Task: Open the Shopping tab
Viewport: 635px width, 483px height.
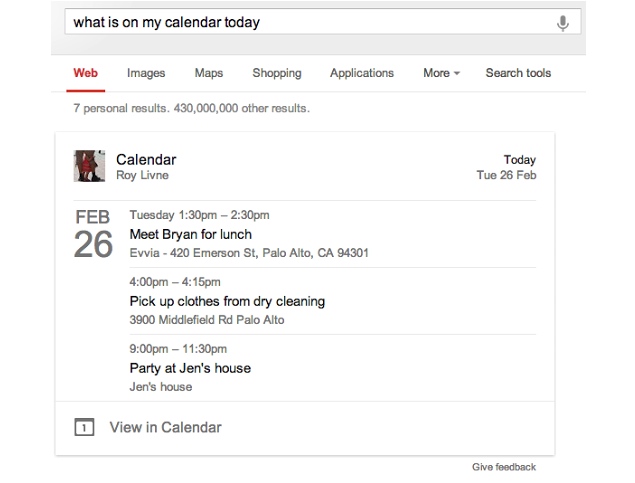Action: tap(277, 73)
